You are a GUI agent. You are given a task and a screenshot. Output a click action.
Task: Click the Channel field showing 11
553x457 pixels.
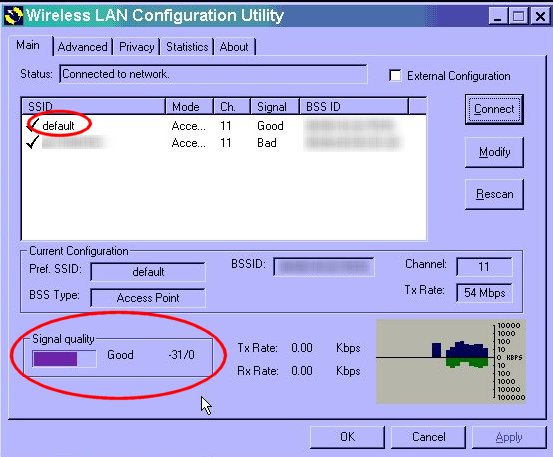(484, 267)
